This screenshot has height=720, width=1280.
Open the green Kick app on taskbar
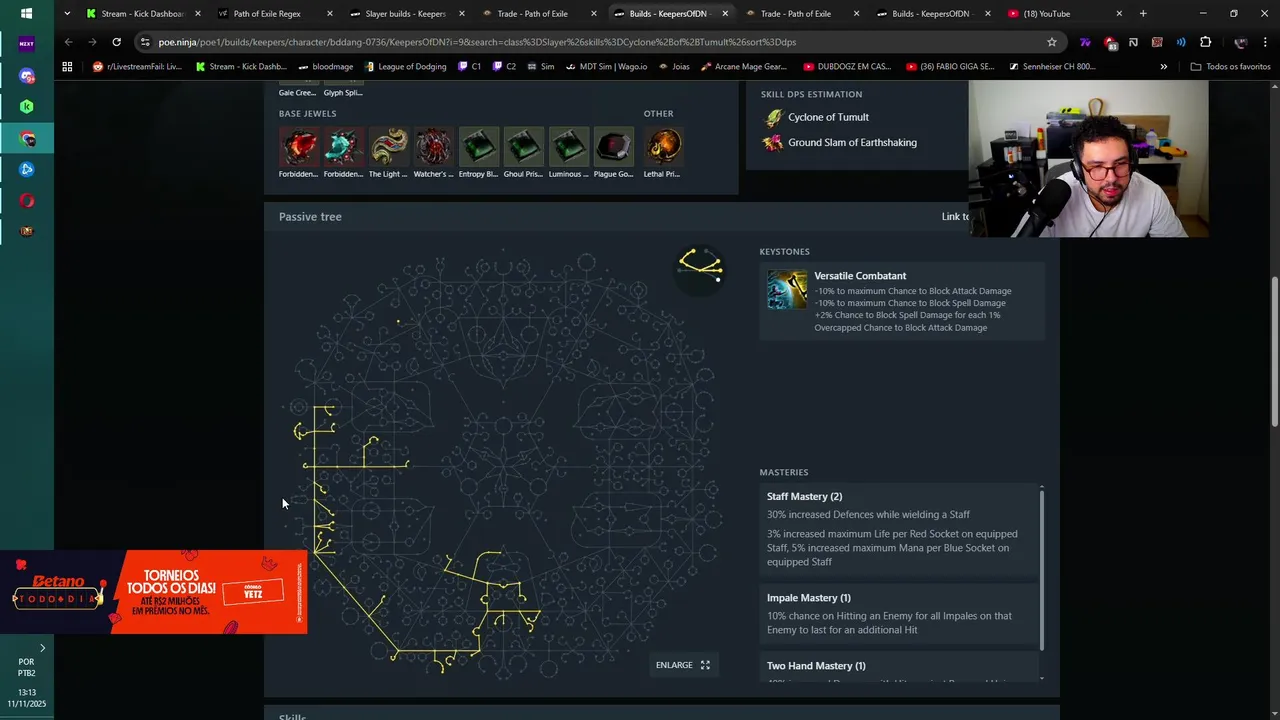(27, 106)
